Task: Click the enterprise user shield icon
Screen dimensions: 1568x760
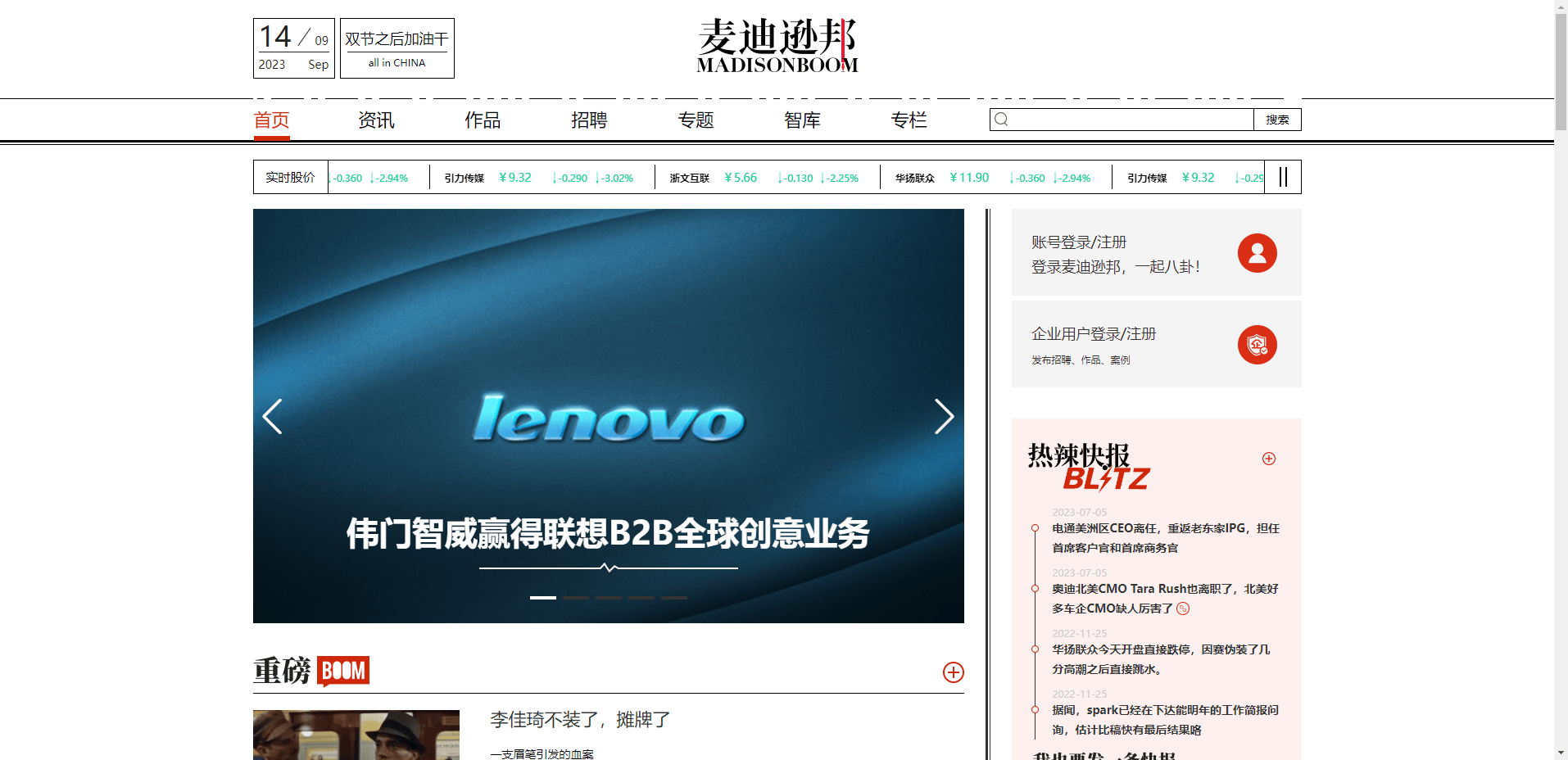Action: (x=1257, y=345)
